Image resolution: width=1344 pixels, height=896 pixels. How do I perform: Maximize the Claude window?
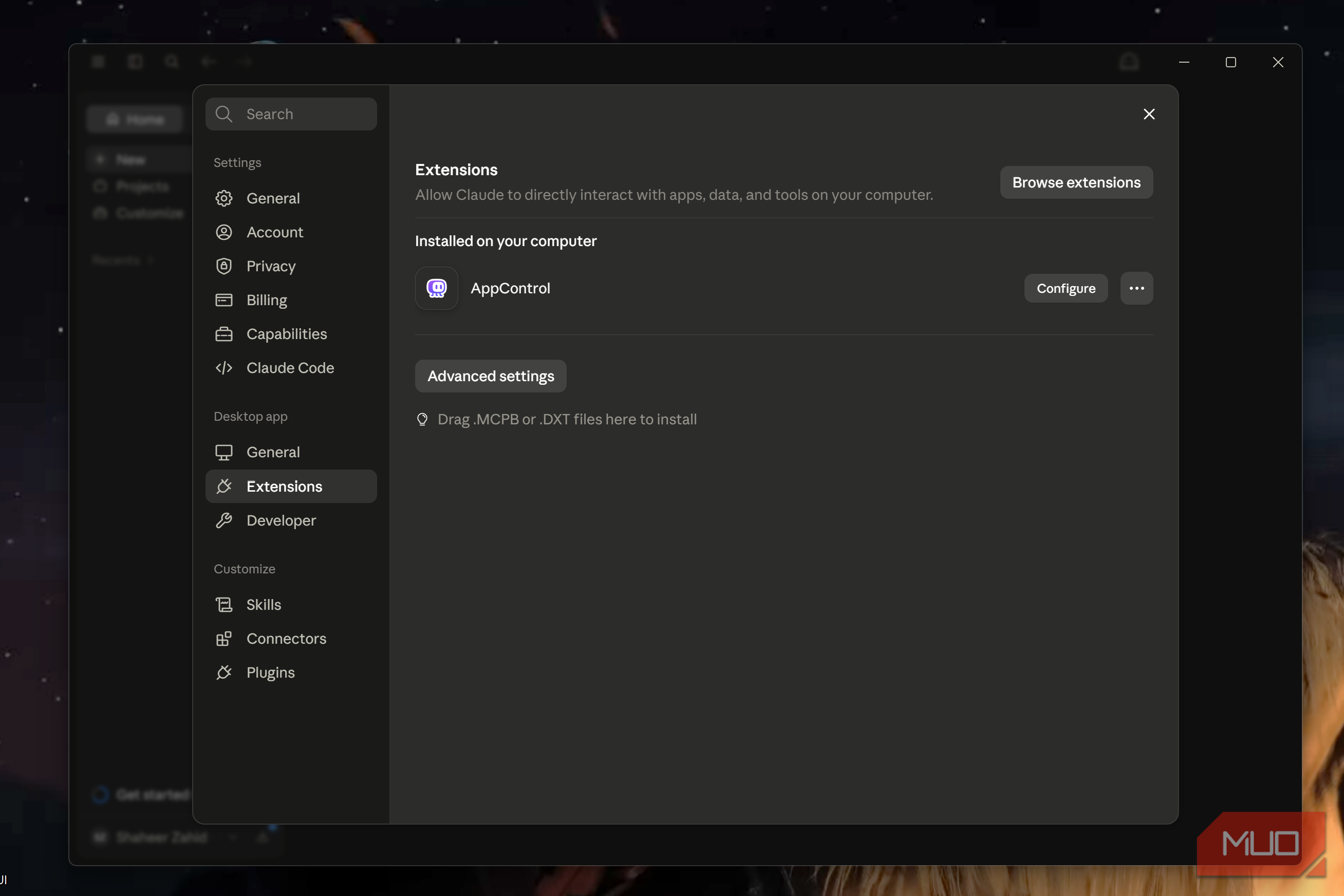point(1231,62)
